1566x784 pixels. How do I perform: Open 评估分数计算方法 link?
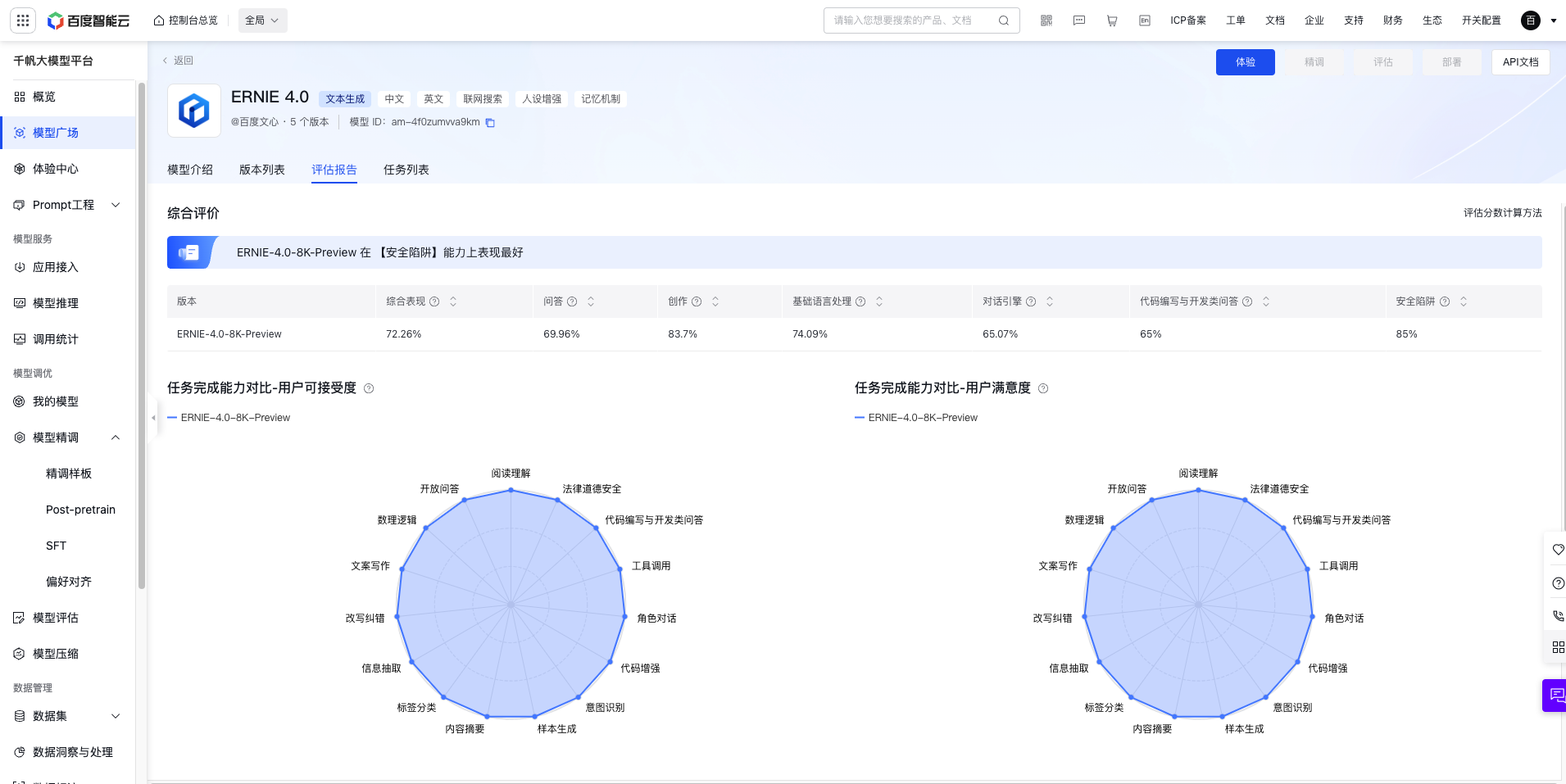(1503, 213)
